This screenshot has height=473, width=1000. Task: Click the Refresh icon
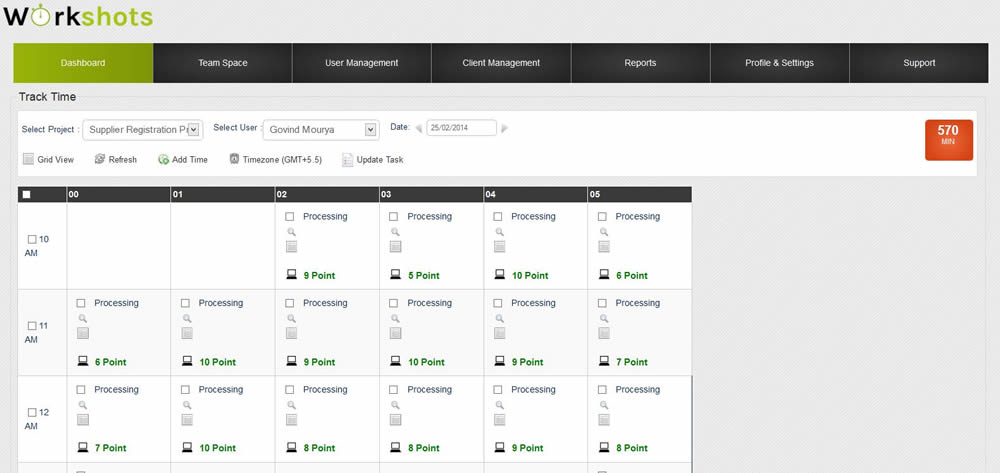pyautogui.click(x=100, y=159)
